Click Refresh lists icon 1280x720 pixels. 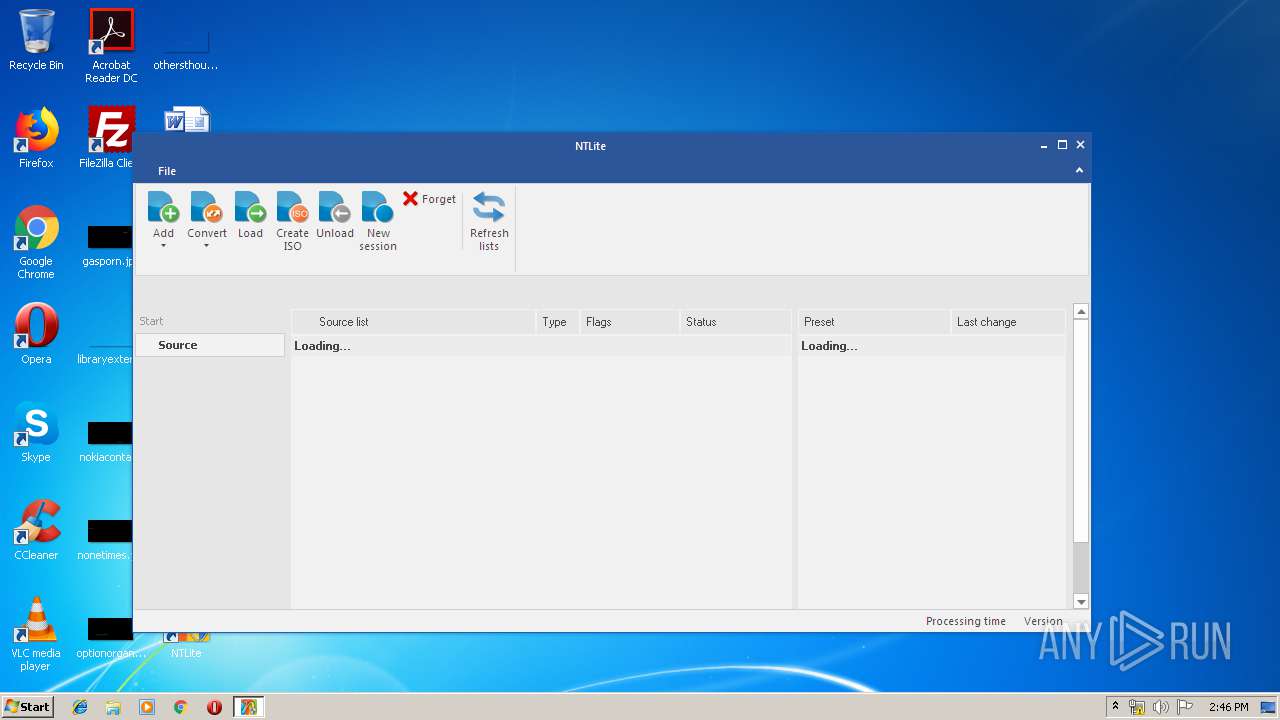click(489, 207)
